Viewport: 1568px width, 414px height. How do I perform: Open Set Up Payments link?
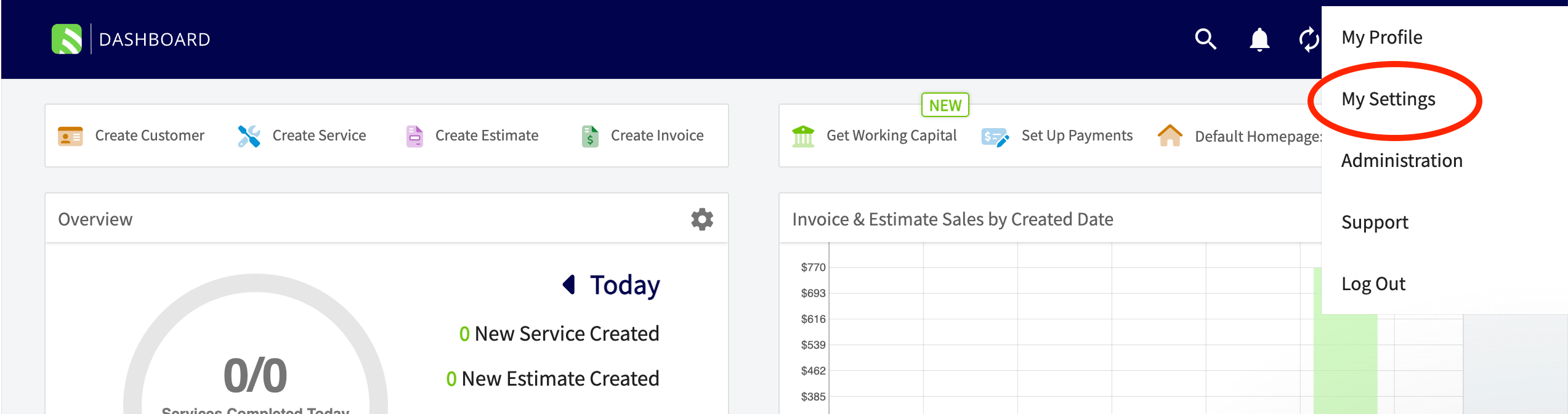(1077, 136)
